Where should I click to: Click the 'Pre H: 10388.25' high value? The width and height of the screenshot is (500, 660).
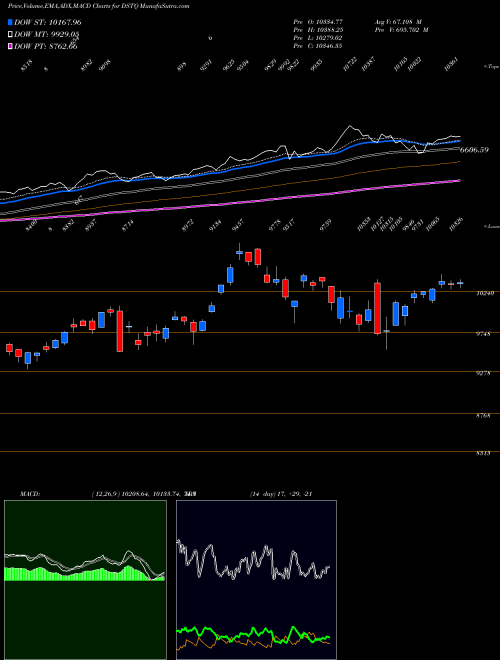click(x=318, y=29)
